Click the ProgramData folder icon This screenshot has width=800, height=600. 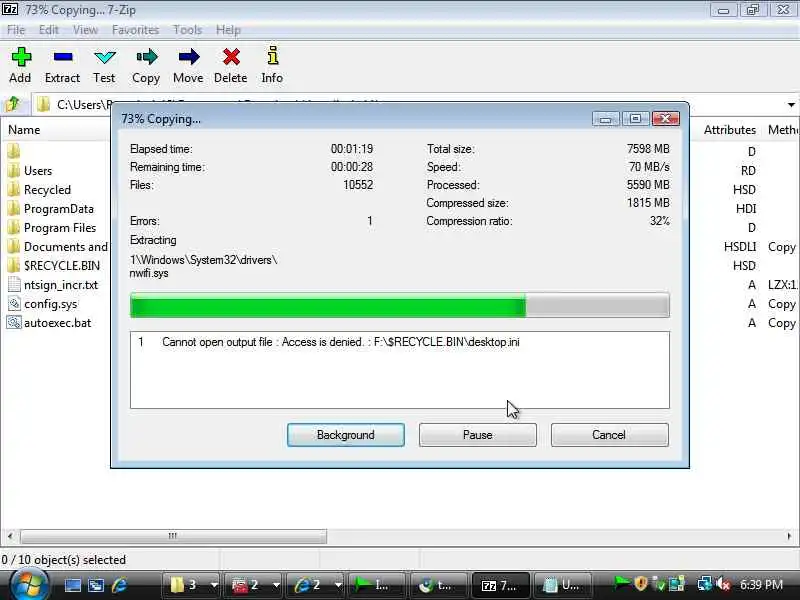(14, 209)
